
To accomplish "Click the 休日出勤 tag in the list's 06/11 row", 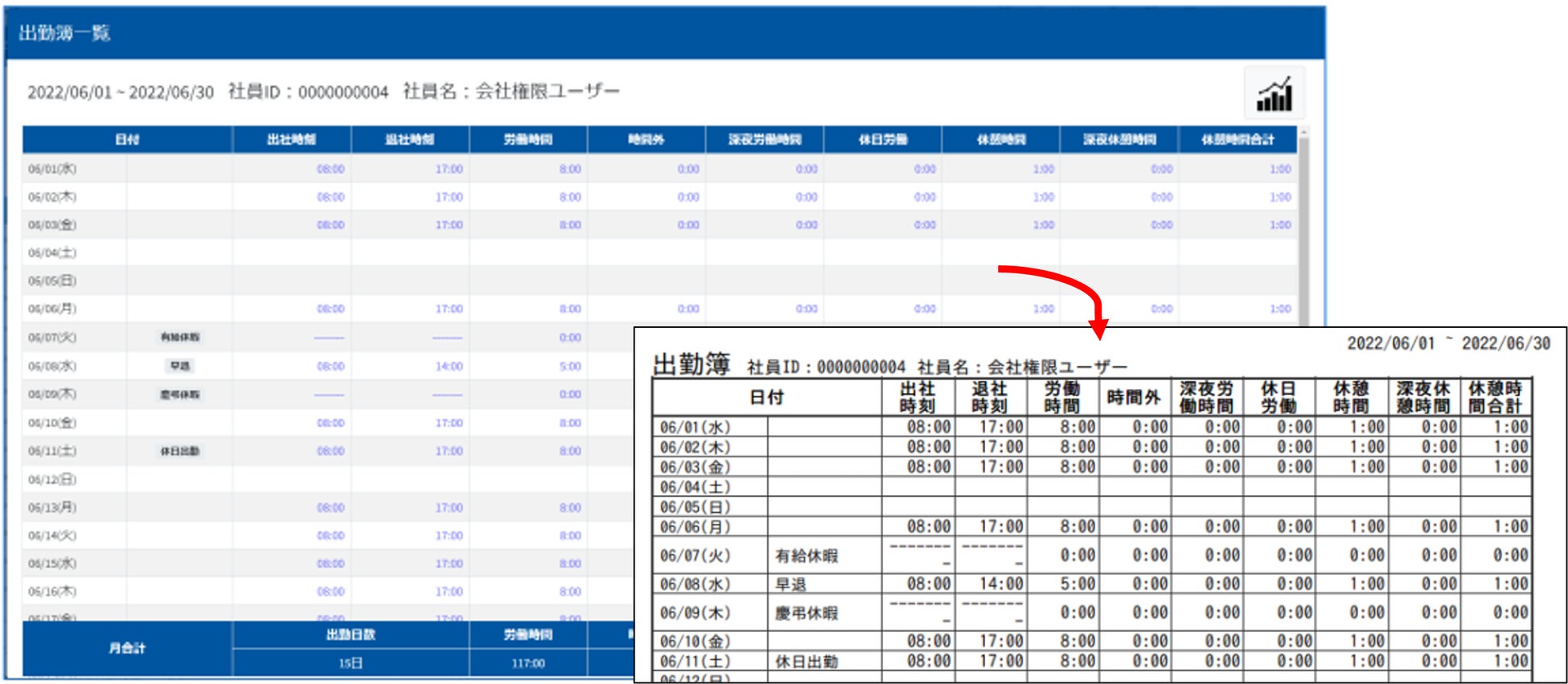I will pyautogui.click(x=180, y=451).
